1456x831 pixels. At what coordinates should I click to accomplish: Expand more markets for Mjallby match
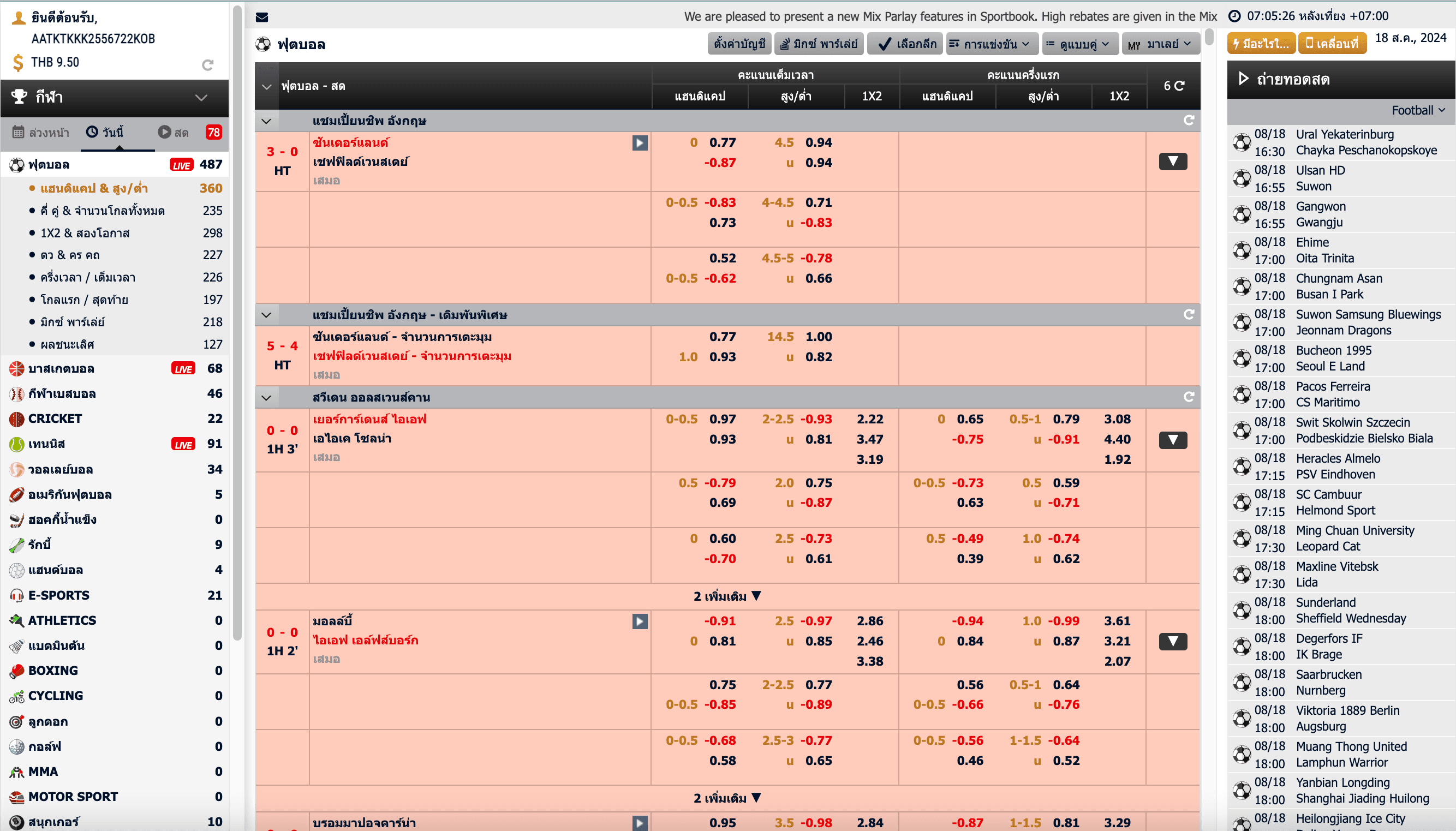1173,642
